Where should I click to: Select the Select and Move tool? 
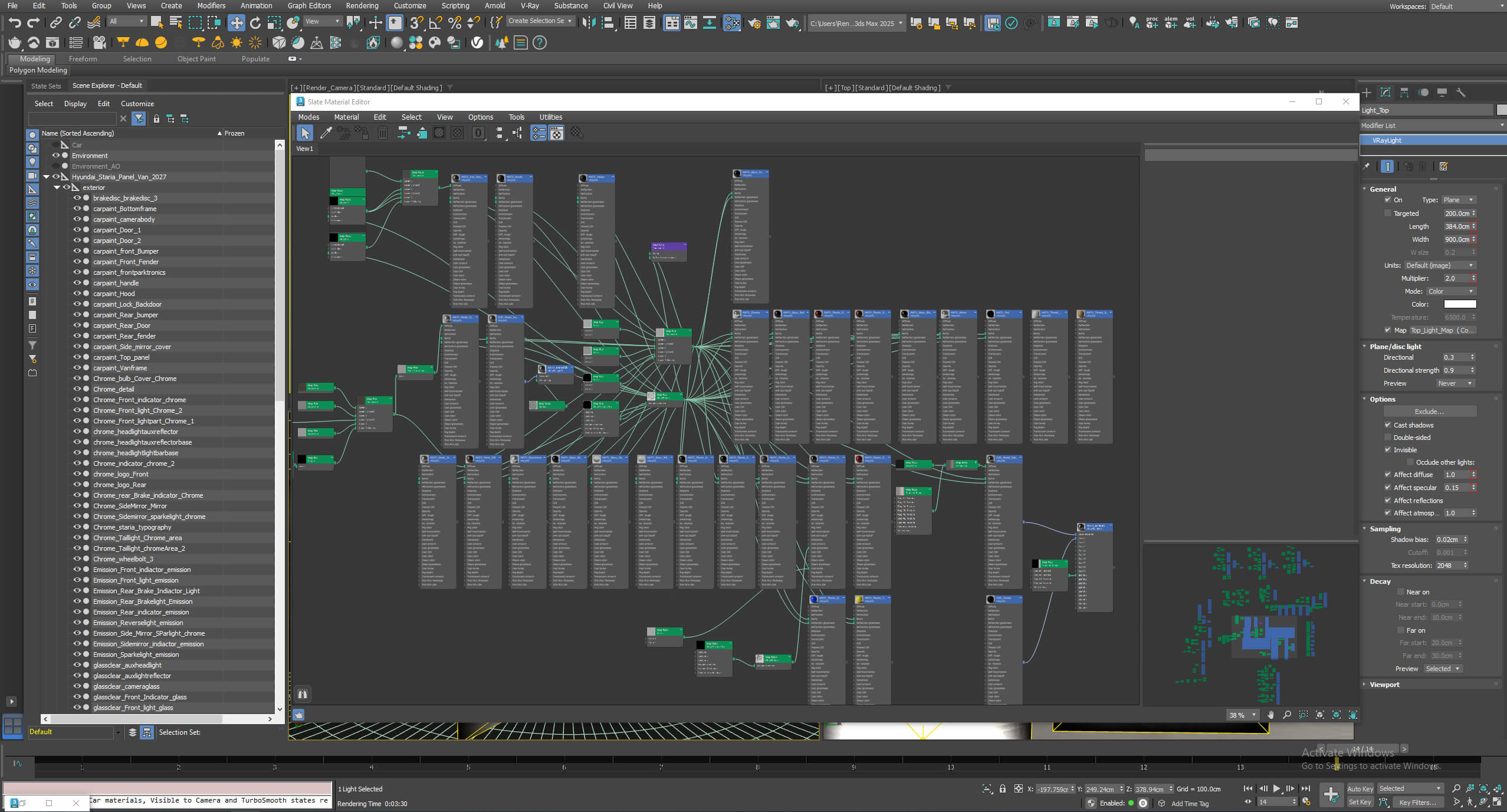[x=237, y=23]
